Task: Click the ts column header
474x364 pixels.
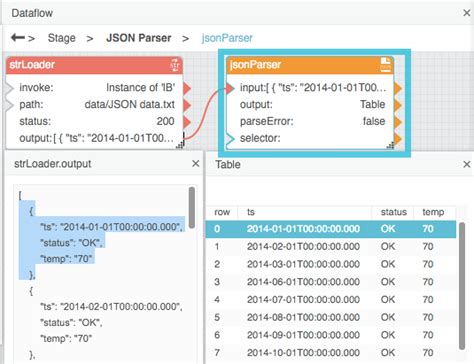Action: tap(251, 212)
